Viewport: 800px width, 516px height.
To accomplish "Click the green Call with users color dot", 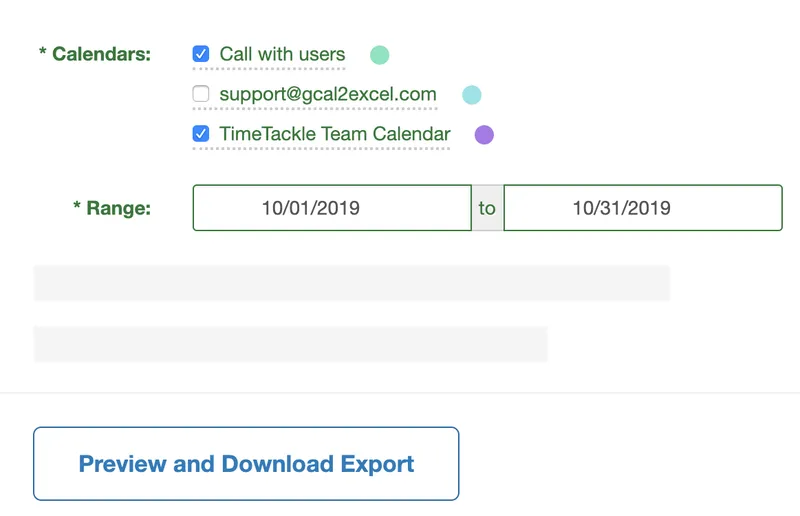I will tap(379, 55).
